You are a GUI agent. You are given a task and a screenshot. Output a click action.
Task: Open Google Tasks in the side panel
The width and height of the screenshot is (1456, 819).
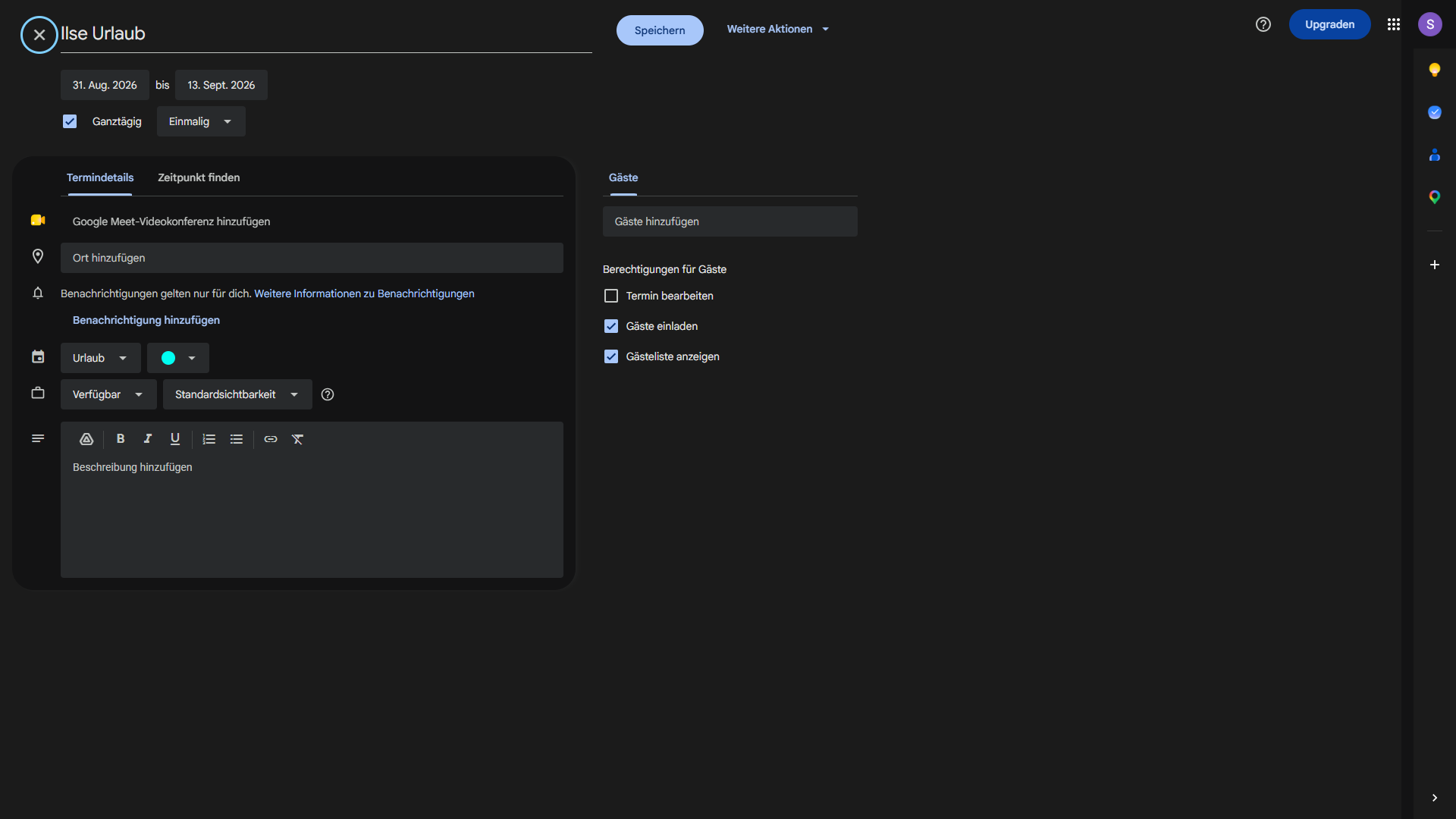[1435, 112]
